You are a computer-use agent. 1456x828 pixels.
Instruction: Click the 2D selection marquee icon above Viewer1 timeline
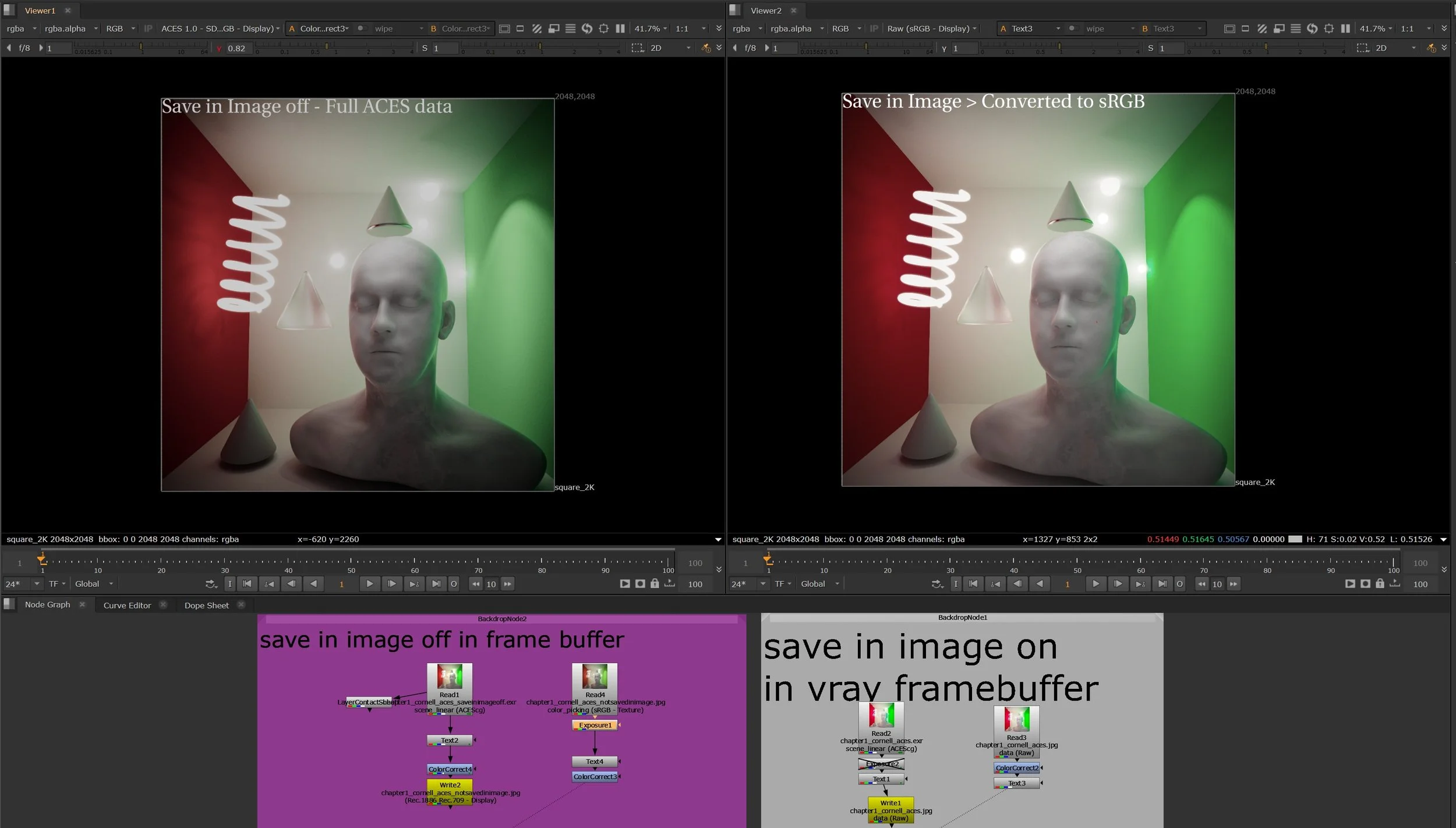(x=637, y=48)
